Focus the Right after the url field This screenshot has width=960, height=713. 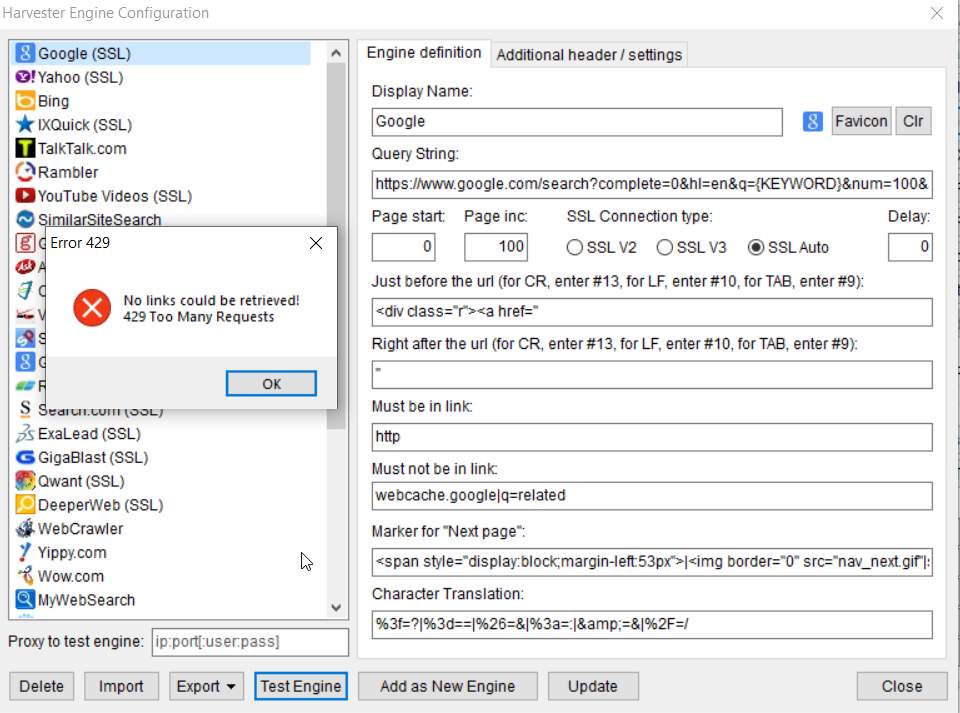(652, 375)
